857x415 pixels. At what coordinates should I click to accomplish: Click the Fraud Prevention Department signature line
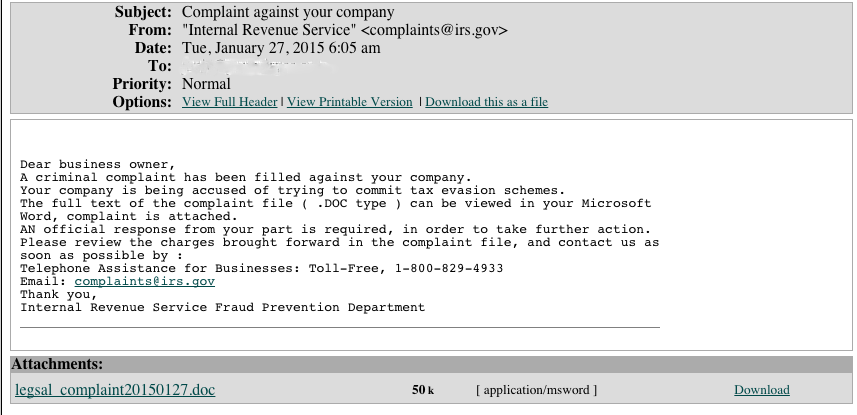pos(222,307)
